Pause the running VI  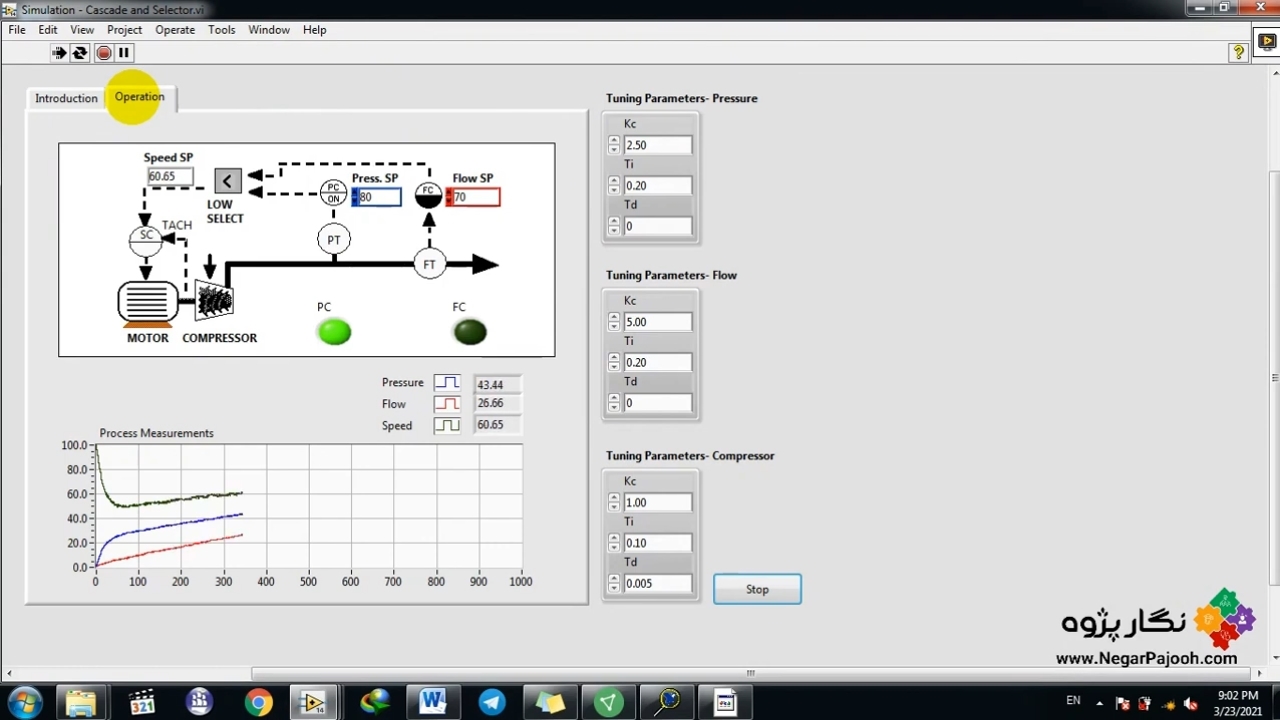tap(124, 53)
